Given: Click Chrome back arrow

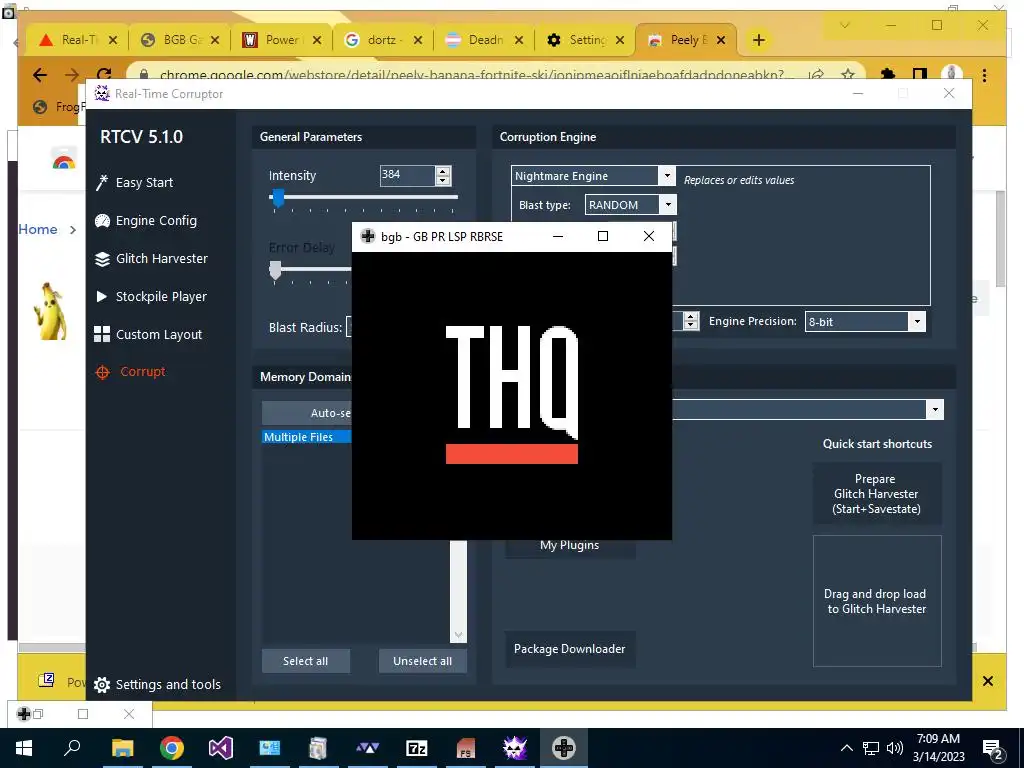Looking at the screenshot, I should (40, 75).
